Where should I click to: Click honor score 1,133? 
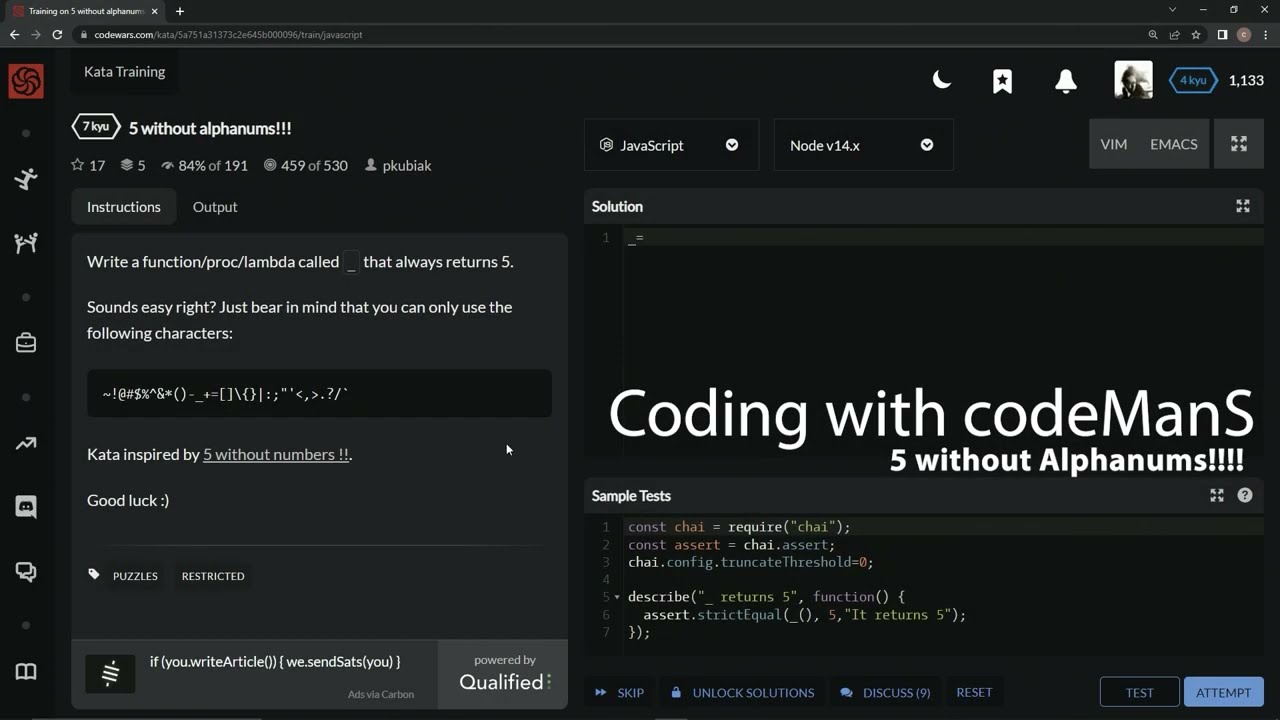coord(1246,80)
